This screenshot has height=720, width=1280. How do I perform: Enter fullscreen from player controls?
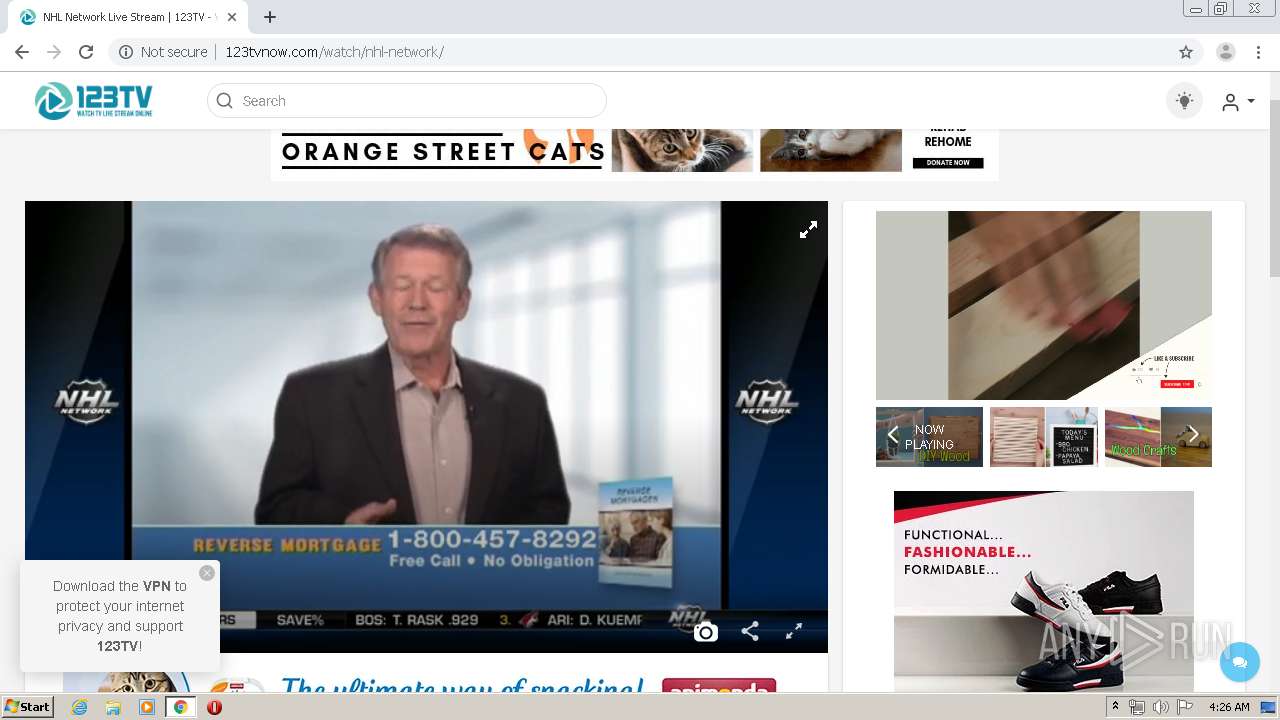[x=794, y=632]
